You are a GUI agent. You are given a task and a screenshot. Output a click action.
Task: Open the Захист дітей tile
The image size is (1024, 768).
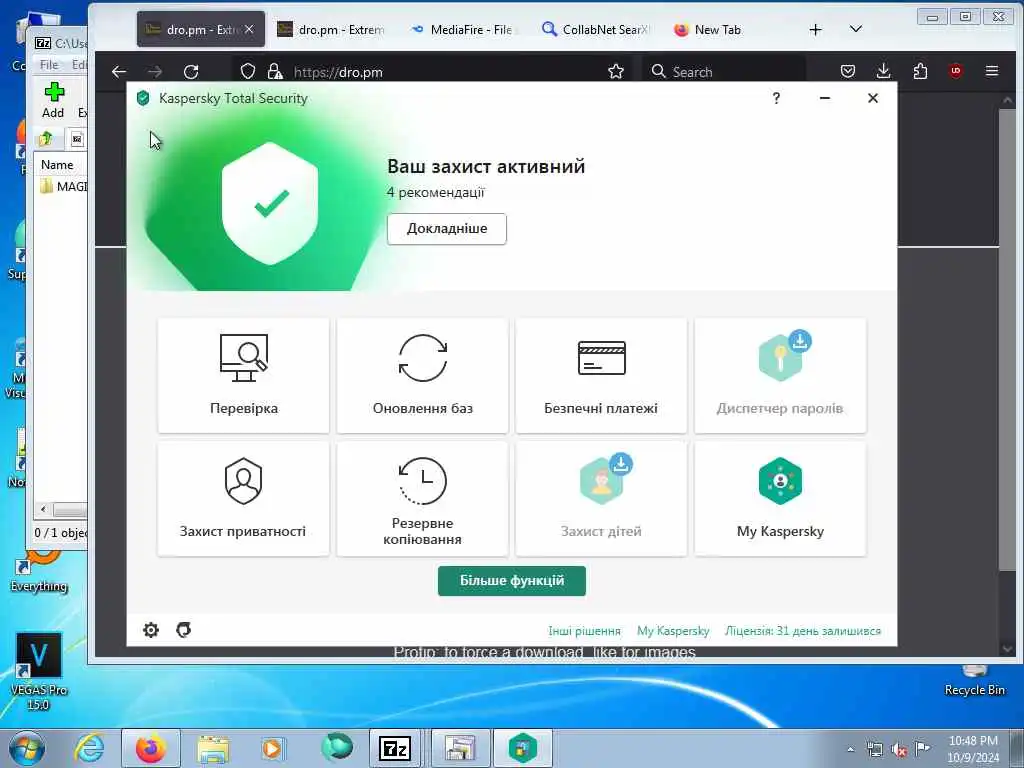point(601,499)
